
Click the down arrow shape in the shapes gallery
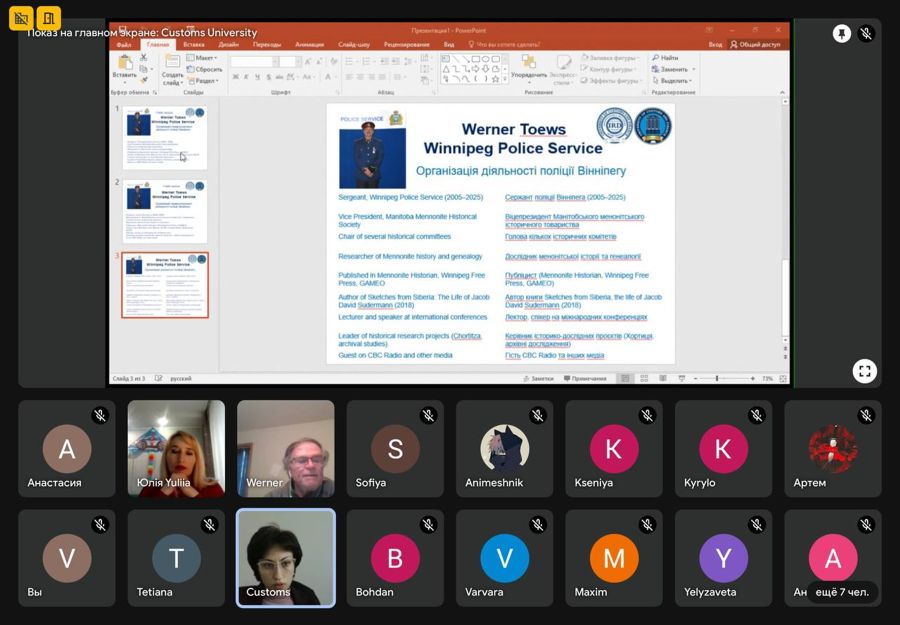485,69
